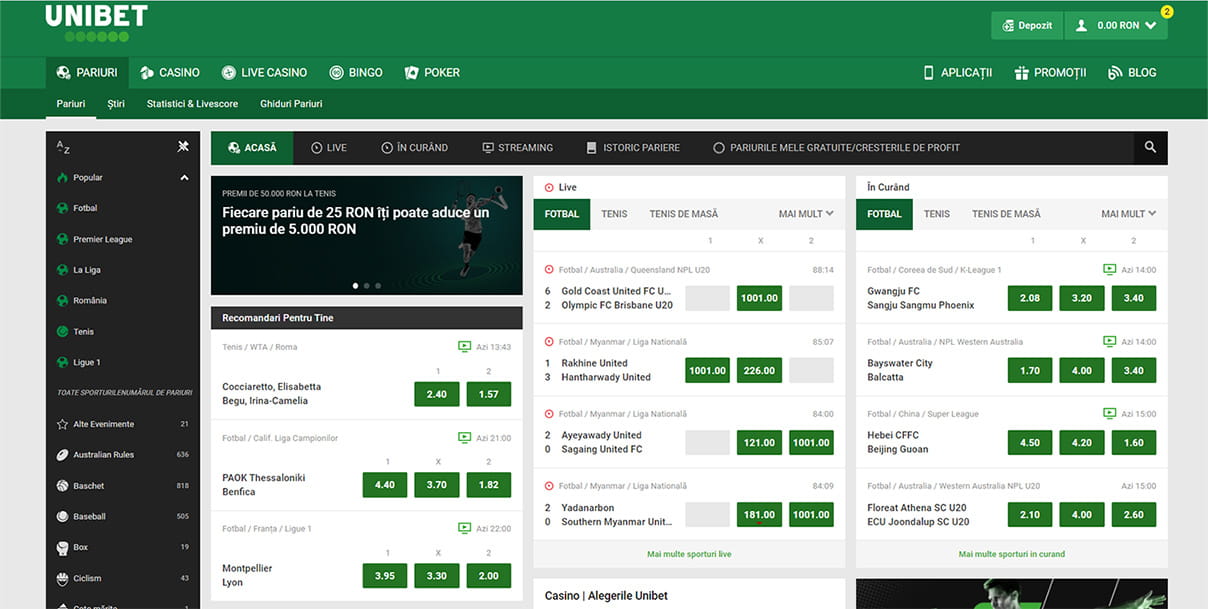Click the Ciclism cycling icon
1208x609 pixels.
(63, 578)
